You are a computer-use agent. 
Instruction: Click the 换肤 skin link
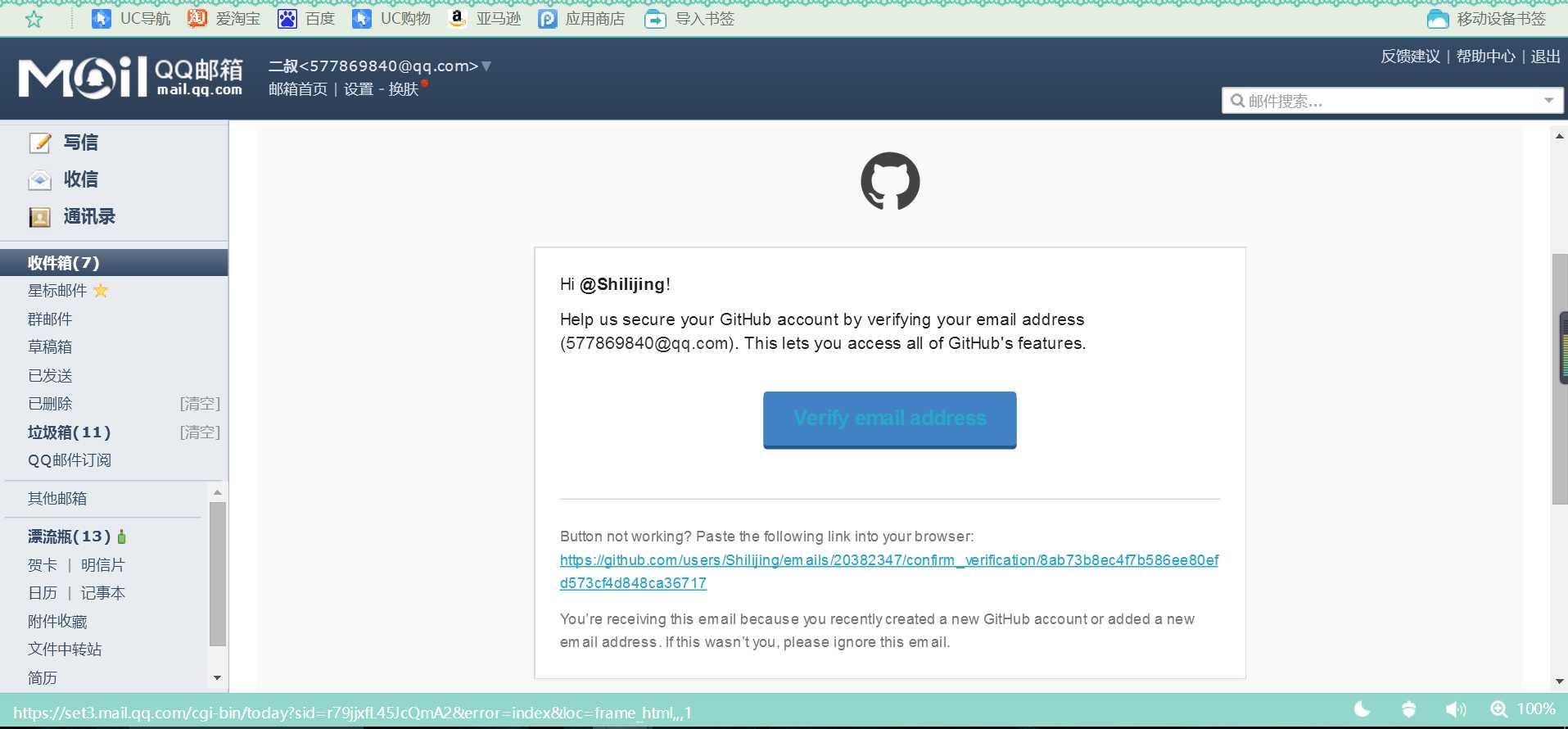click(x=403, y=88)
